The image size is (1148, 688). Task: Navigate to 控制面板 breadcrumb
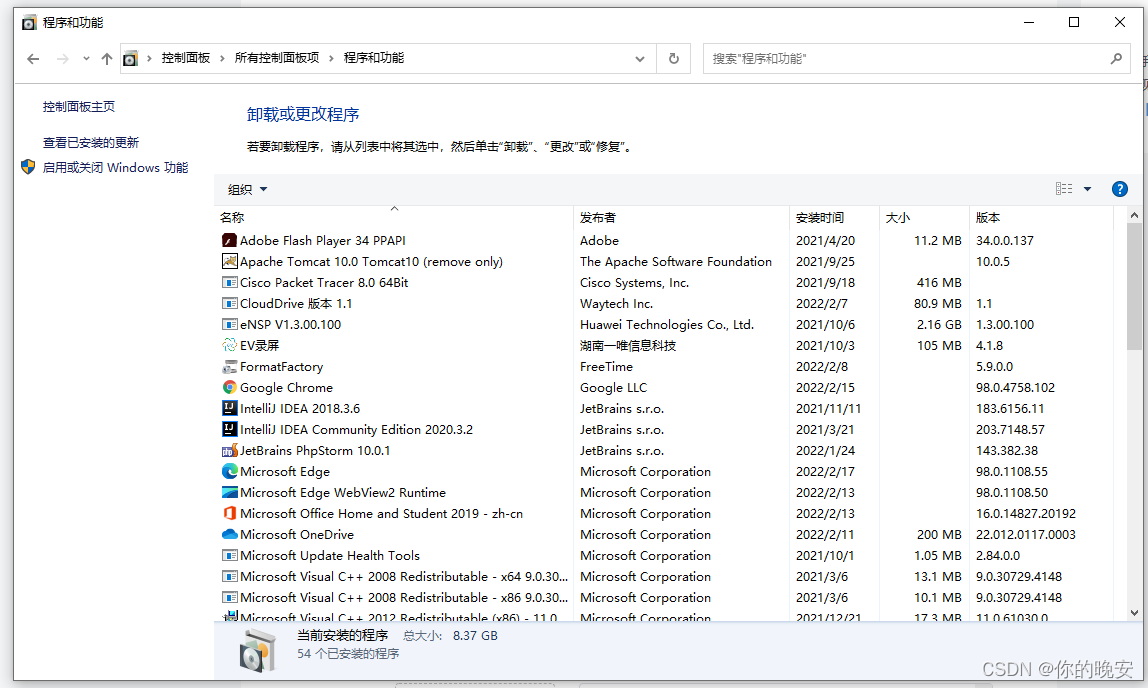pos(186,58)
